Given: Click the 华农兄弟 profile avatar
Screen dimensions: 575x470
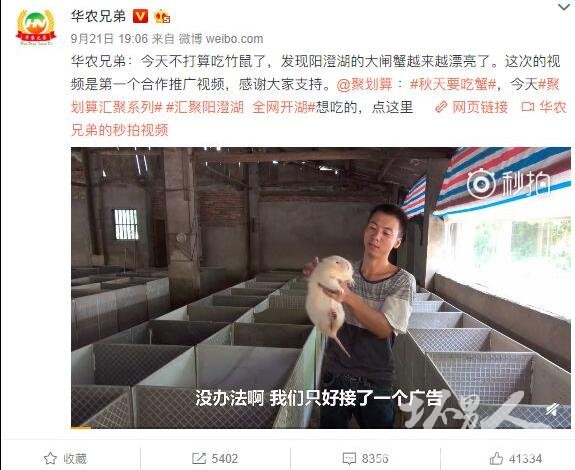Looking at the screenshot, I should pyautogui.click(x=36, y=27).
